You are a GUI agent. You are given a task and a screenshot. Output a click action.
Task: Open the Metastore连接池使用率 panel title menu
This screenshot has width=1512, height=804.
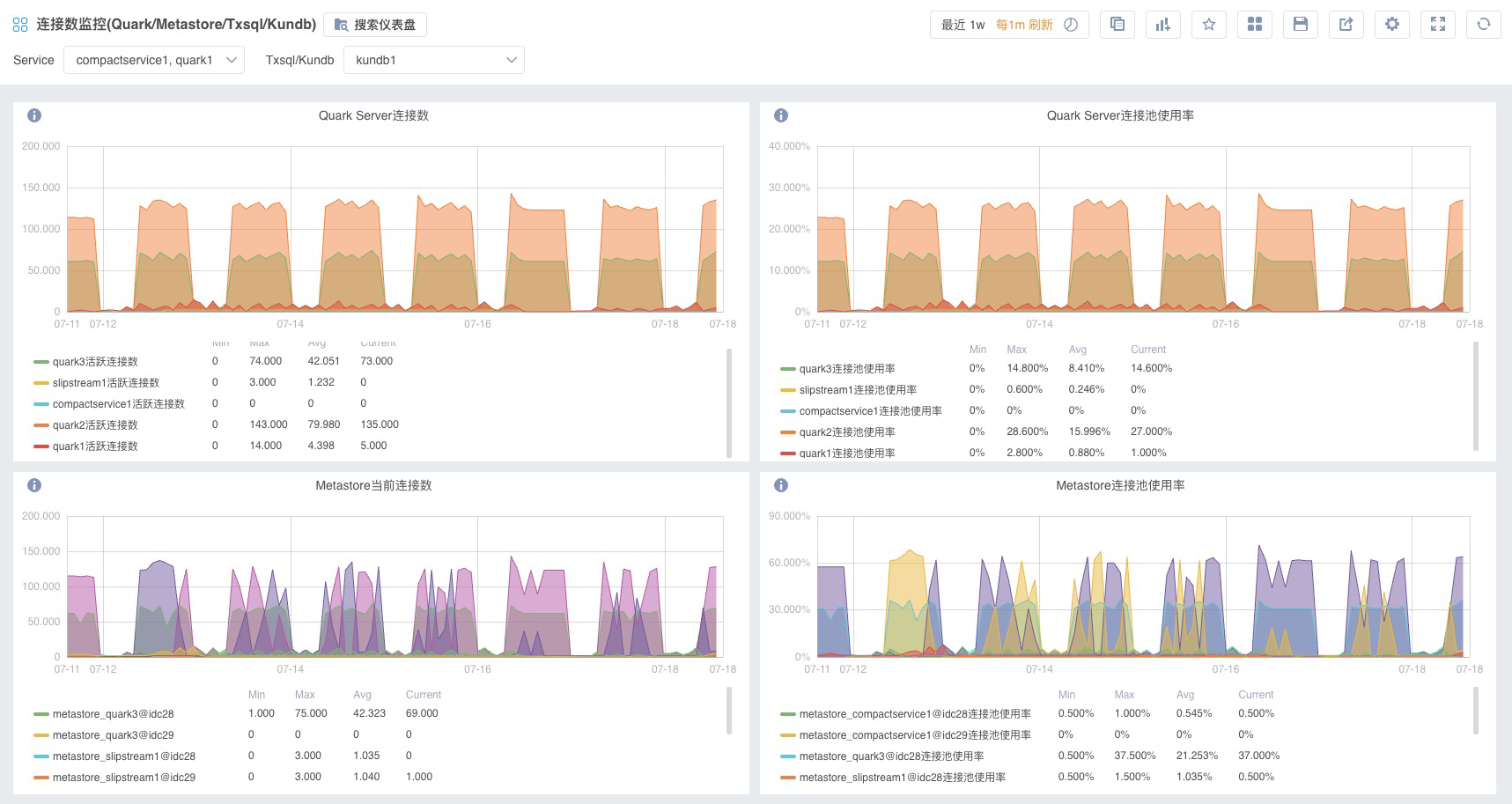1120,485
